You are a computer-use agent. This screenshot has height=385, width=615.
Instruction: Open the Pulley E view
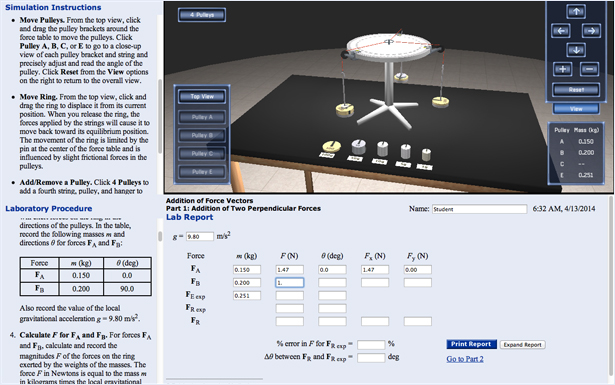202,172
